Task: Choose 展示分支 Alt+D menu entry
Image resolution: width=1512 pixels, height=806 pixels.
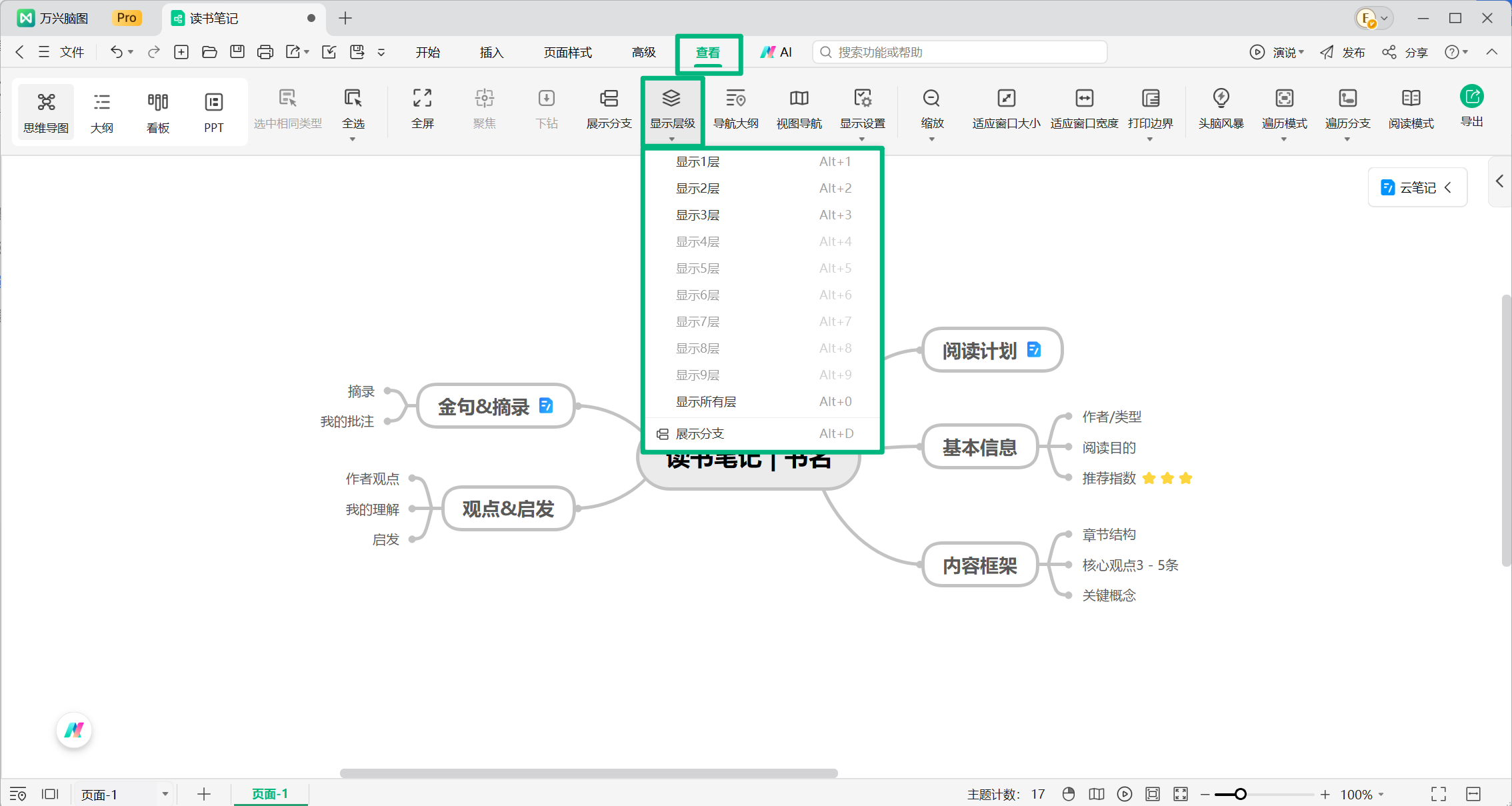Action: tap(763, 433)
